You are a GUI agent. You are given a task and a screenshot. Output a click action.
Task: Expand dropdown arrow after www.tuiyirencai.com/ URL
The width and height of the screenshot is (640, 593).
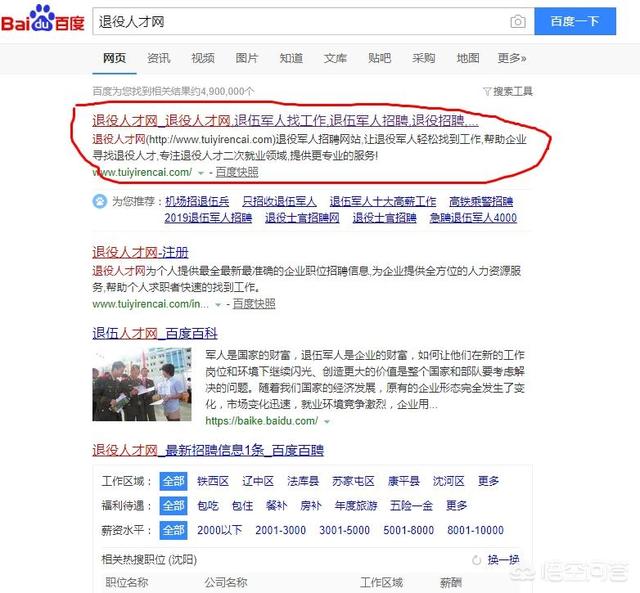click(200, 173)
